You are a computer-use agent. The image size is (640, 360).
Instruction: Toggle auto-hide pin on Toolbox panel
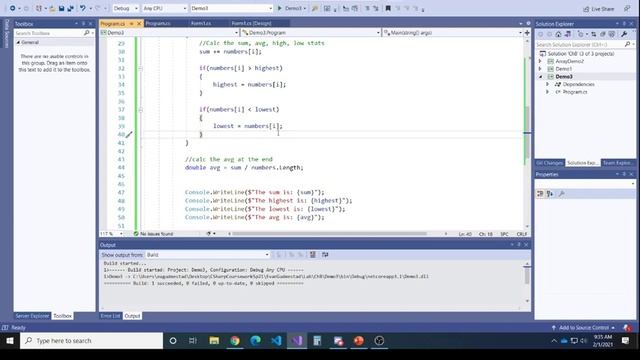coord(83,24)
